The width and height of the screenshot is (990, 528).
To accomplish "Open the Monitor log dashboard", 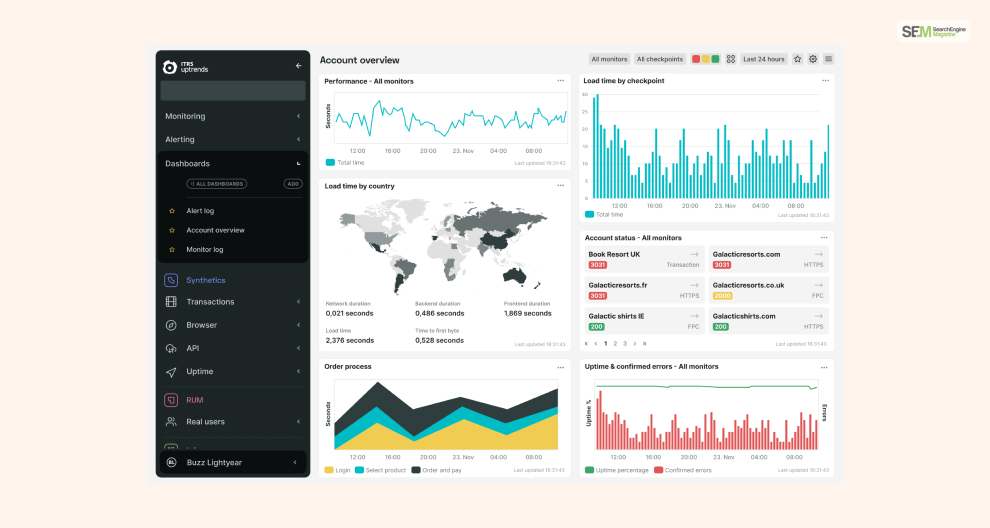I will tap(205, 249).
